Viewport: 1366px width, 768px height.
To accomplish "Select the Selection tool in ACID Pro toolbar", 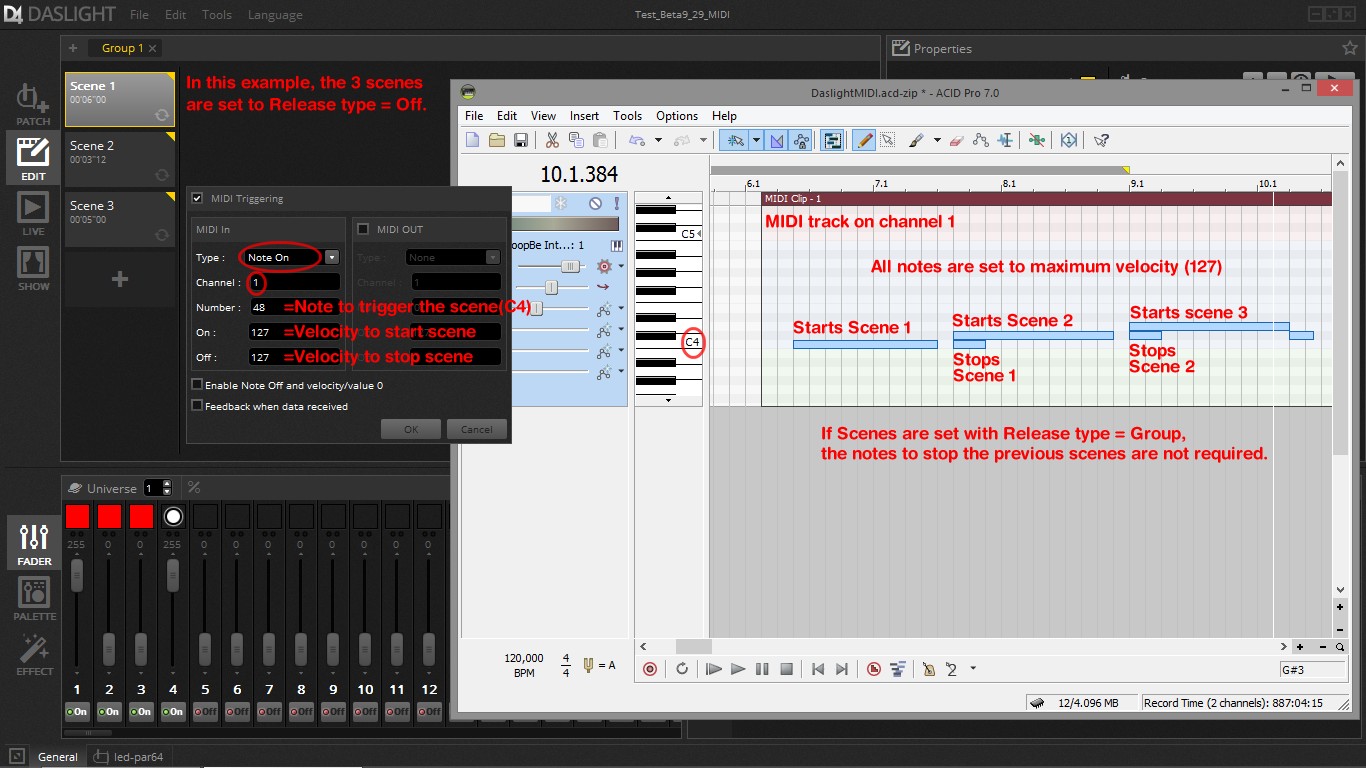I will coord(887,141).
